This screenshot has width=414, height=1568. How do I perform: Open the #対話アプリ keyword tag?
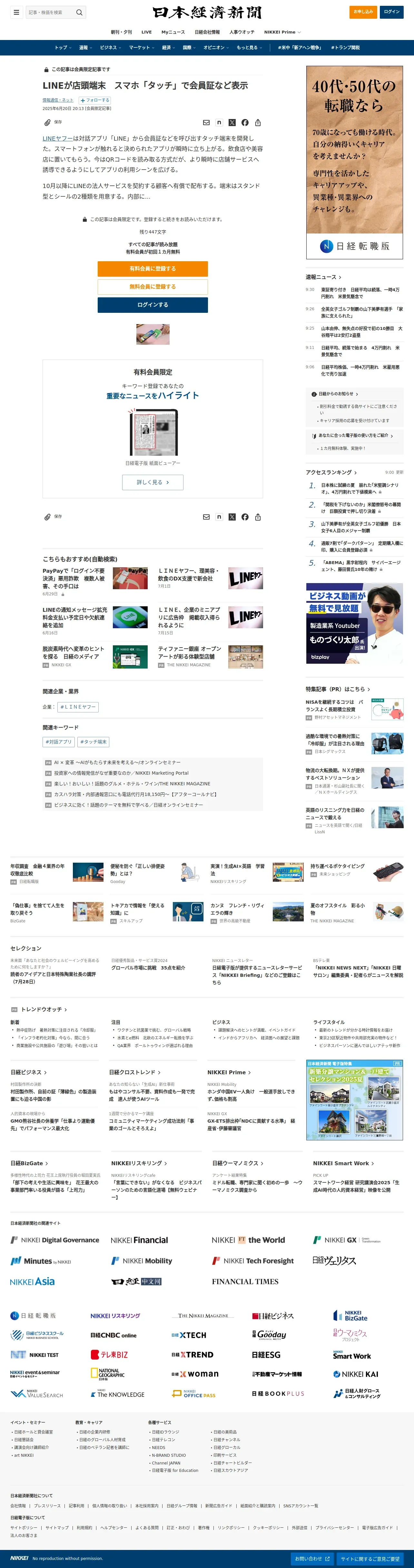(58, 742)
